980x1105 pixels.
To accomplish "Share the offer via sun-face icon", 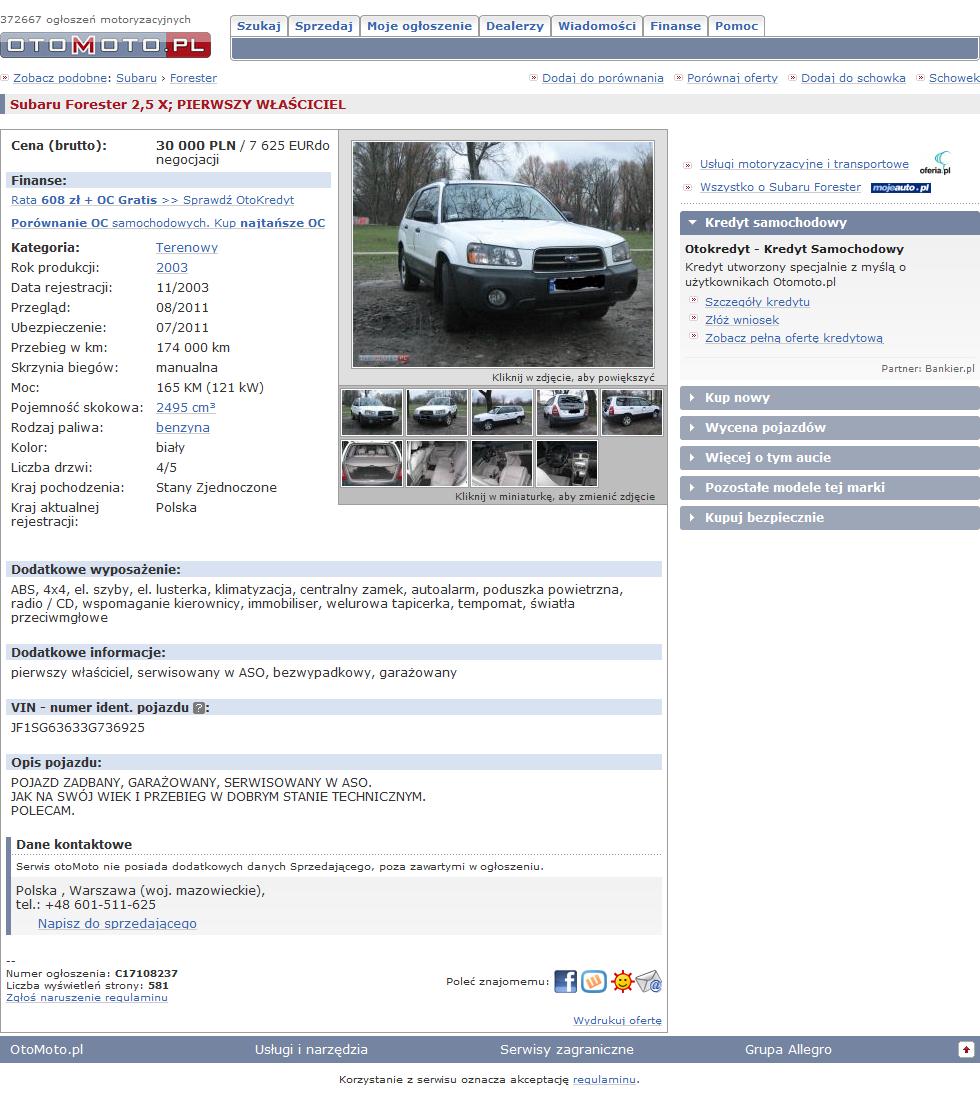I will (622, 981).
